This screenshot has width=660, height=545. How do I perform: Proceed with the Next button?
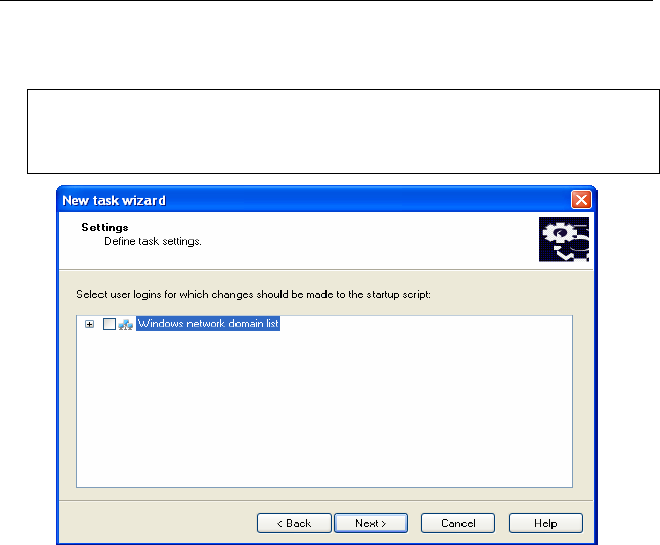[x=371, y=523]
